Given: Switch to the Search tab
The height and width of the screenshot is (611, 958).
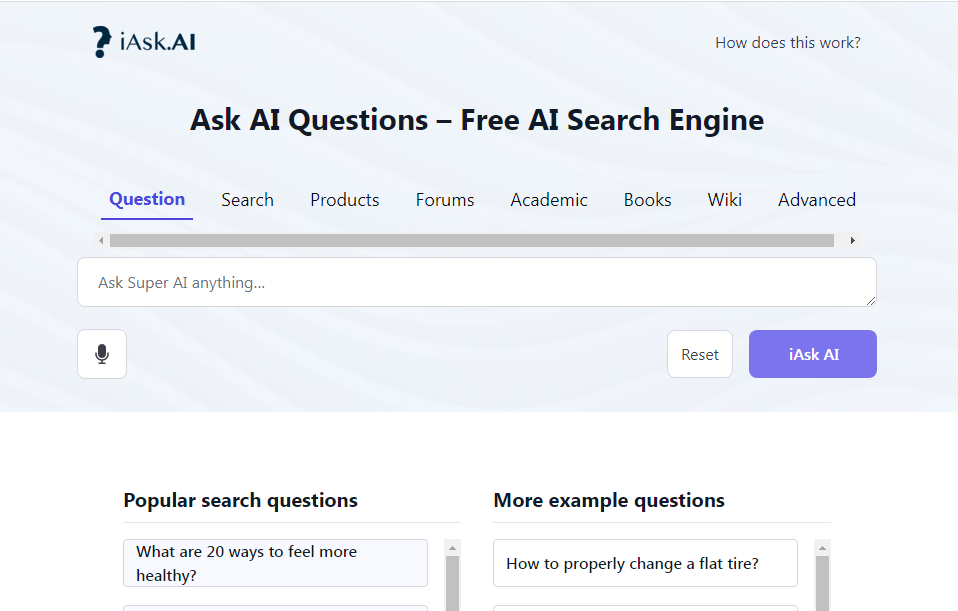Looking at the screenshot, I should coord(247,199).
